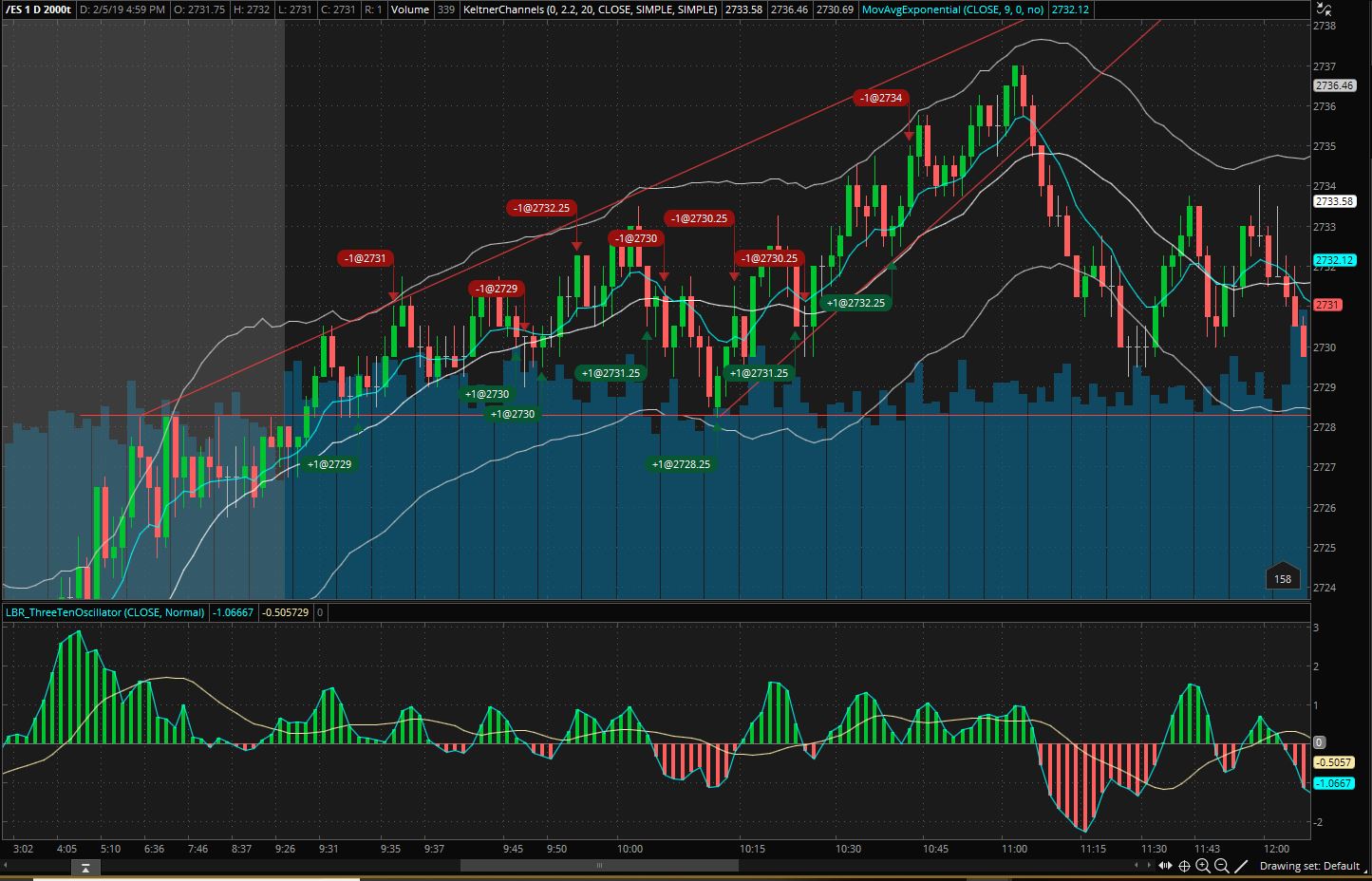Click the 11:00 time axis label
Viewport: 1372px width, 881px height.
[1014, 849]
